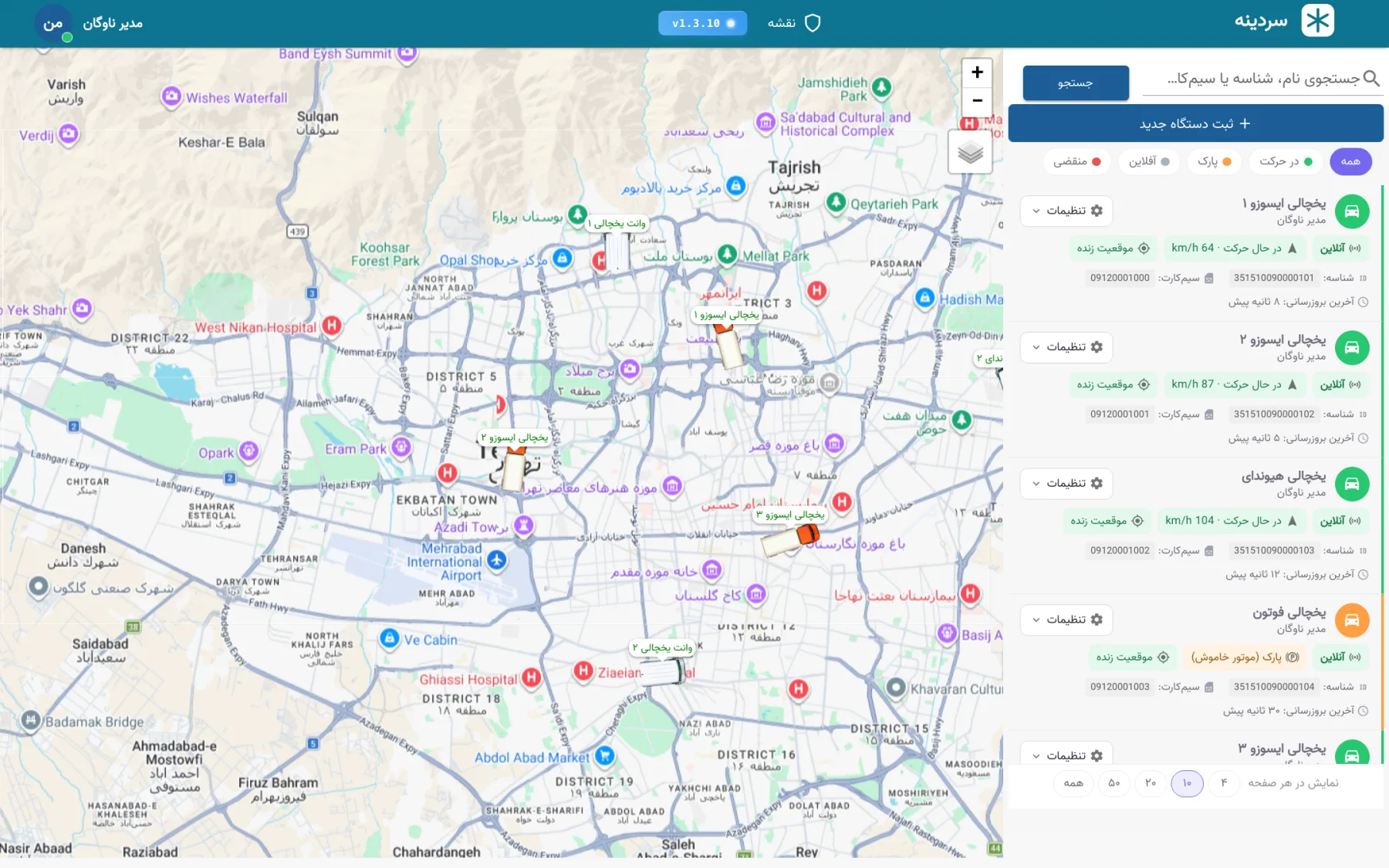The width and height of the screenshot is (1389, 868).
Task: Filter devices by در حرکت status
Action: click(x=1286, y=161)
